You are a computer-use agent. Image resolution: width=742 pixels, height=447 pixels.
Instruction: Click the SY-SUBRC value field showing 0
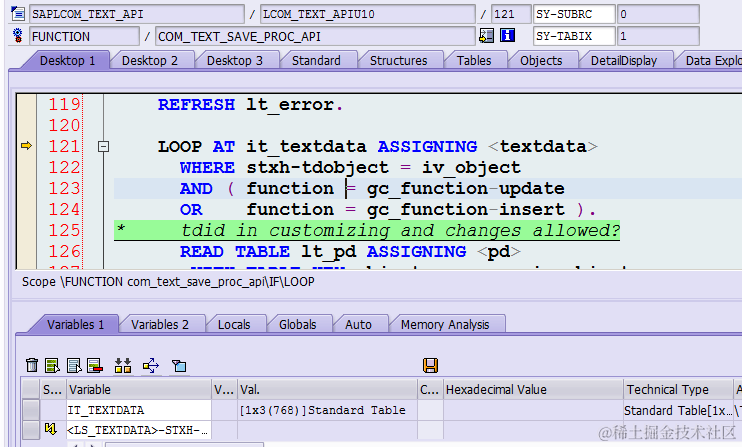pyautogui.click(x=658, y=14)
